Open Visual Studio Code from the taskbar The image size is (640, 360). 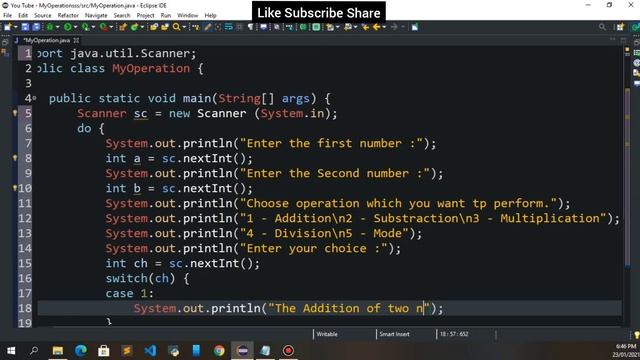(150, 351)
